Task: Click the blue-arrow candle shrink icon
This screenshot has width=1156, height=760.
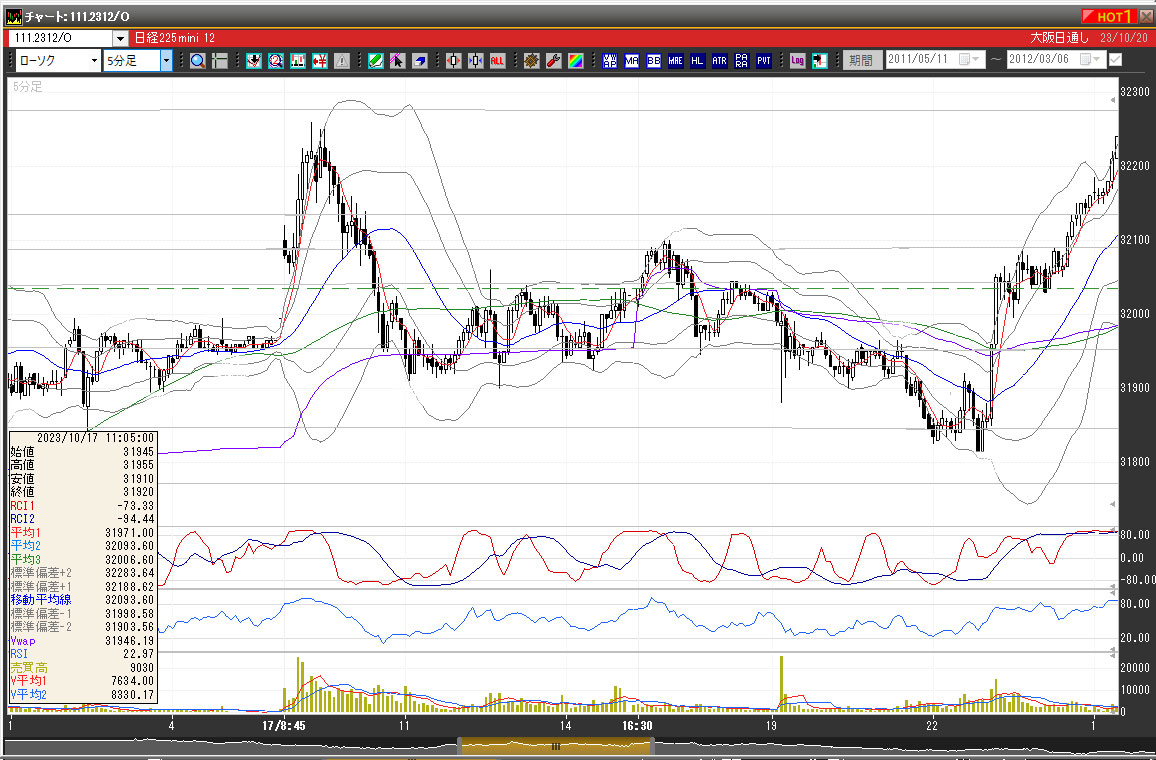Action: [x=476, y=61]
